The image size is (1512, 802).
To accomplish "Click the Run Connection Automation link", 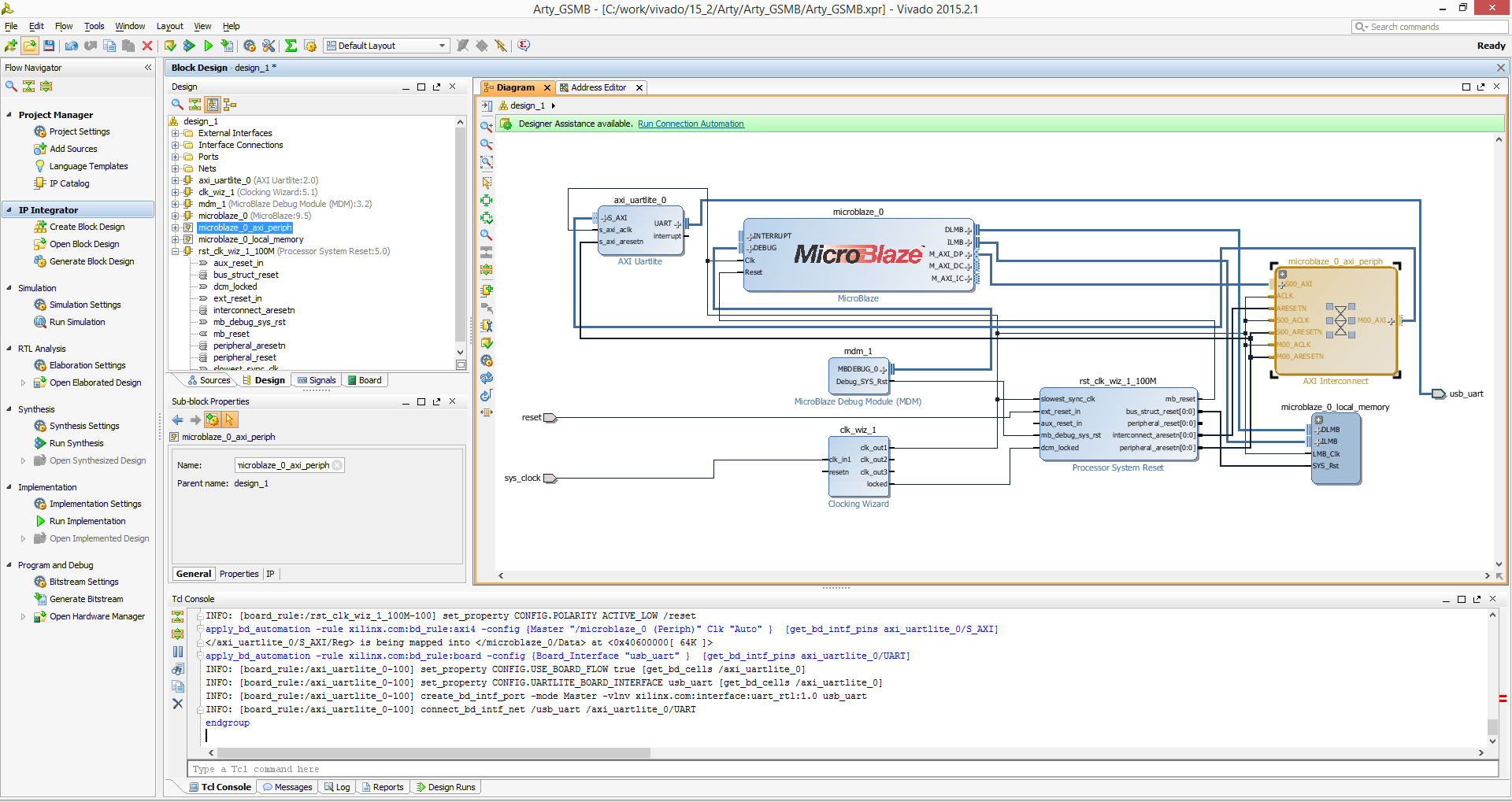I will tap(691, 124).
